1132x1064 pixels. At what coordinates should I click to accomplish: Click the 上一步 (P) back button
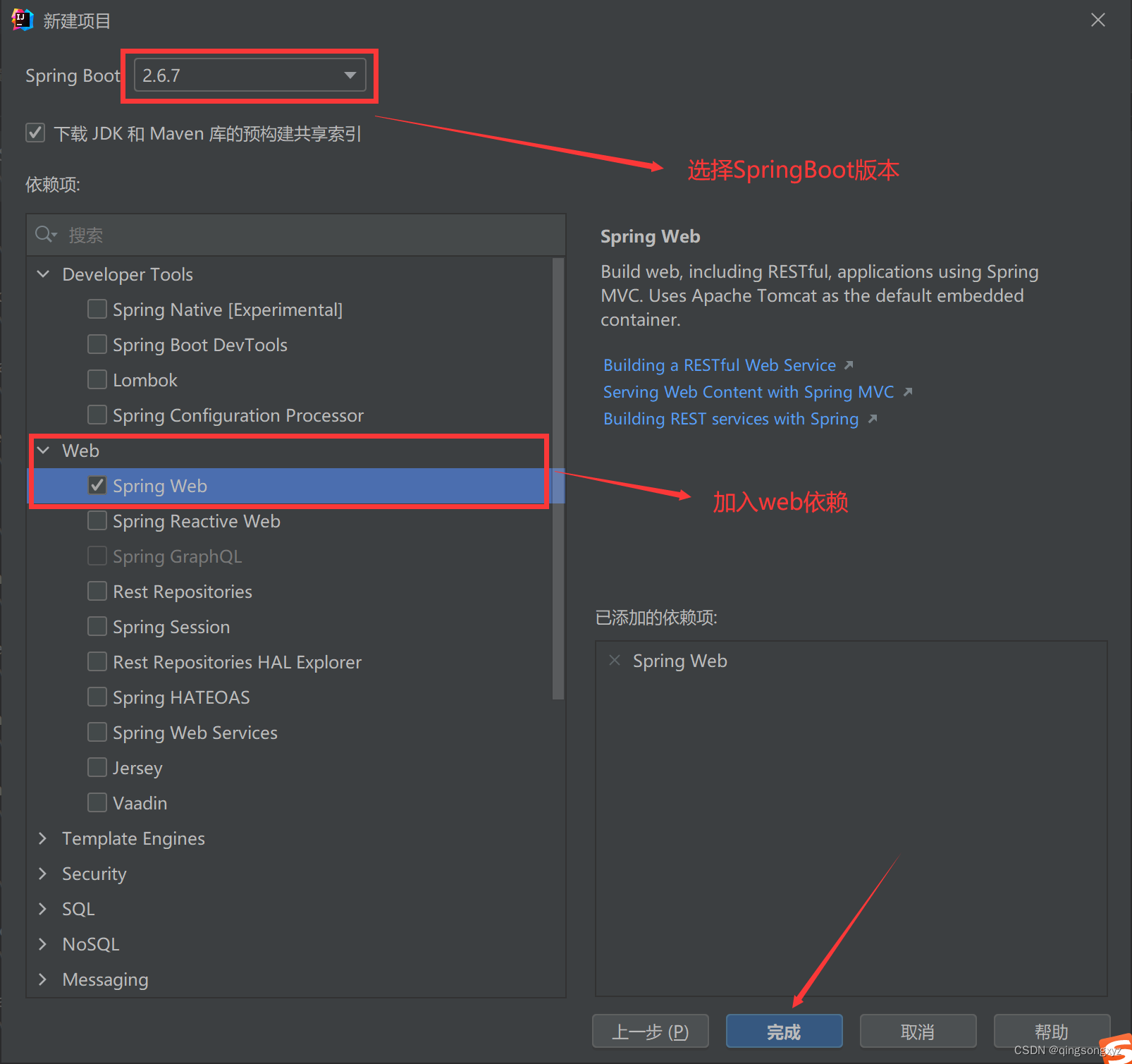tap(651, 1032)
